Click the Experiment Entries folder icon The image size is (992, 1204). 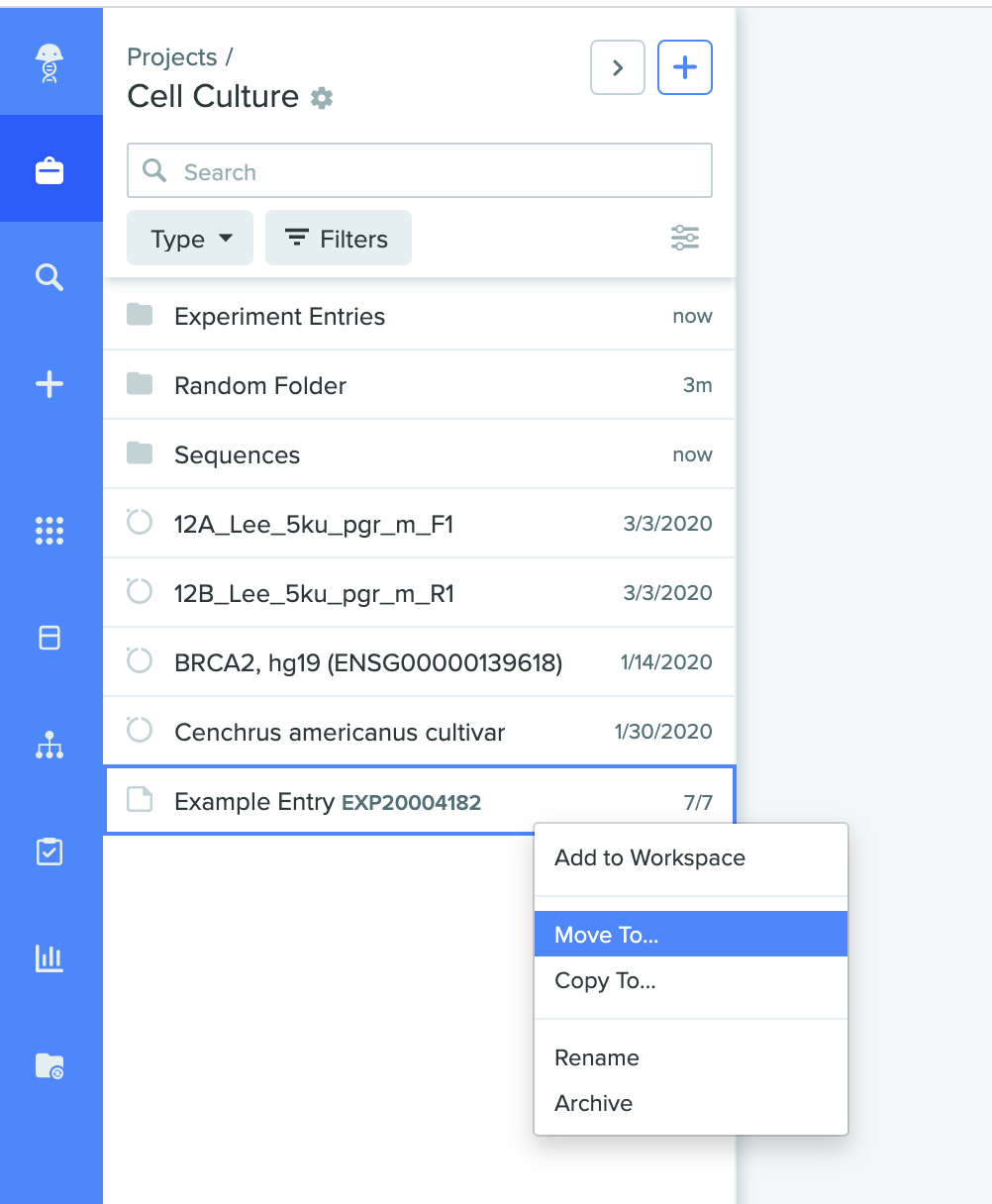[140, 316]
